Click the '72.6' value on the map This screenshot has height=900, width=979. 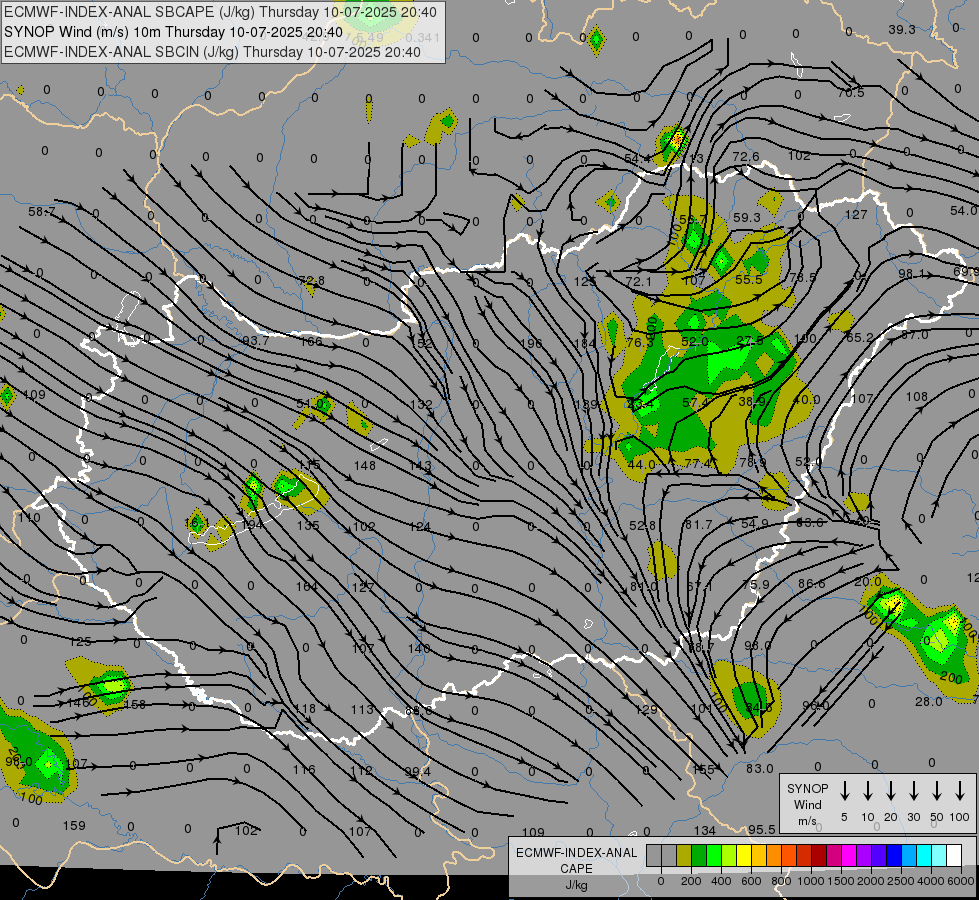coord(745,156)
